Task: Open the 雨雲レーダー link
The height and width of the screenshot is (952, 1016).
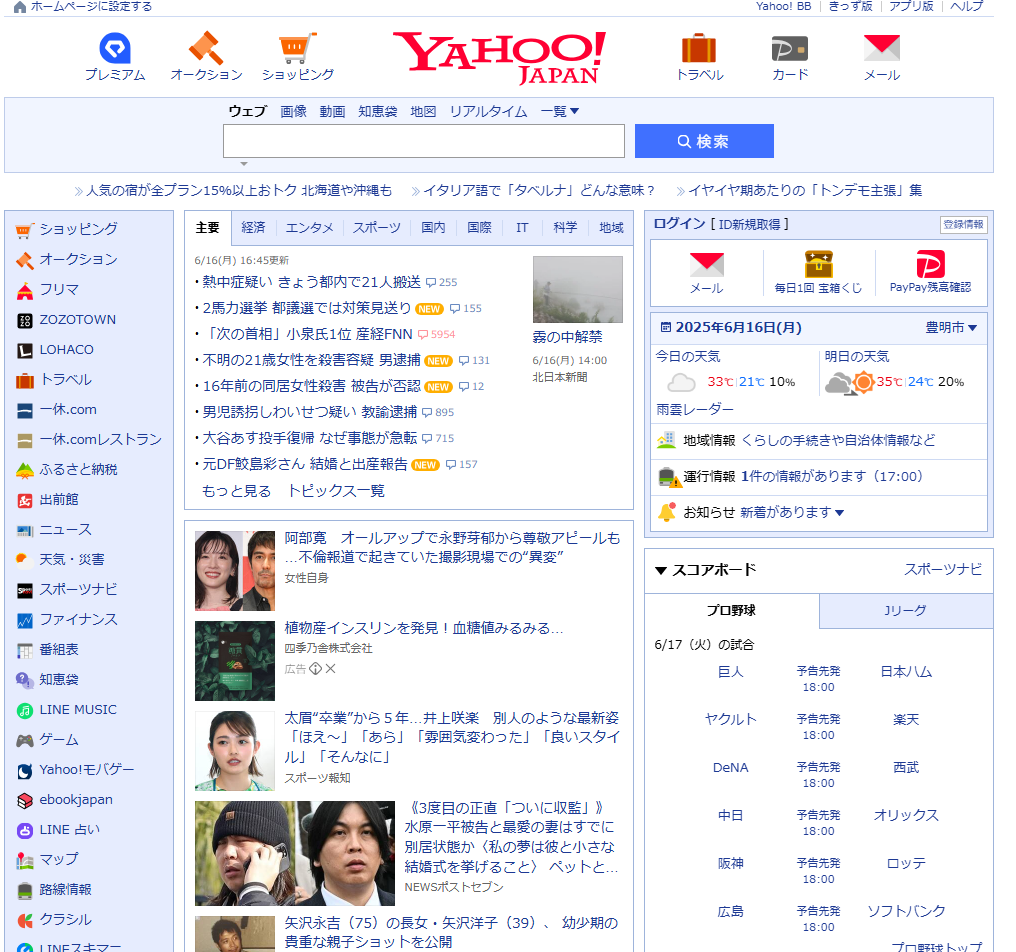Action: click(695, 410)
